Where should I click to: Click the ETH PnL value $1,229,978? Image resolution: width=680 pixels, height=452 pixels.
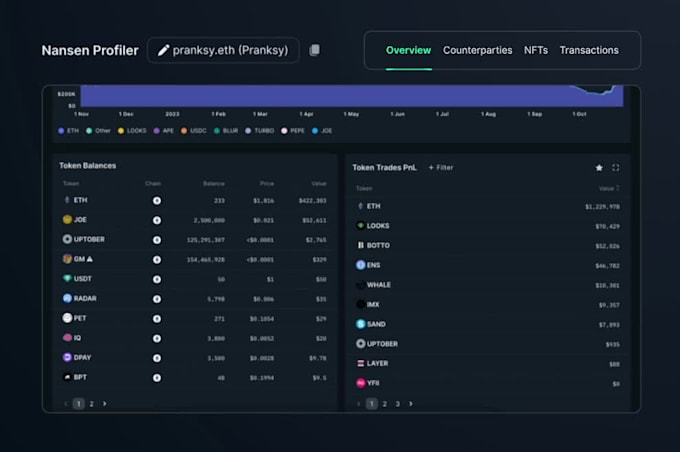click(602, 207)
